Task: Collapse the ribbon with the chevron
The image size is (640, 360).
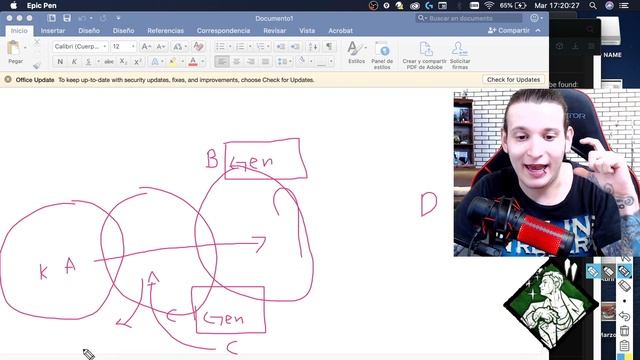Action: [538, 31]
